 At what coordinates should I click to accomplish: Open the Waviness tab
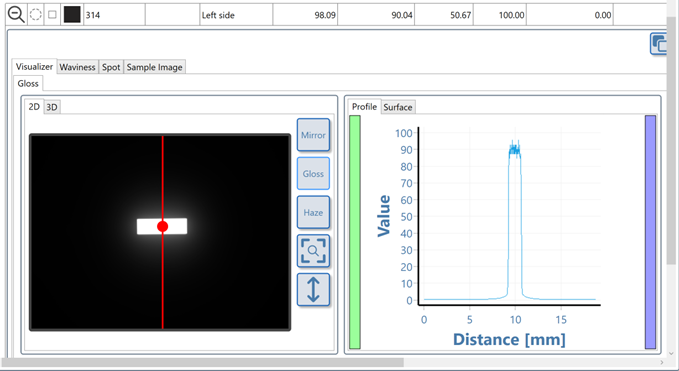(x=77, y=67)
